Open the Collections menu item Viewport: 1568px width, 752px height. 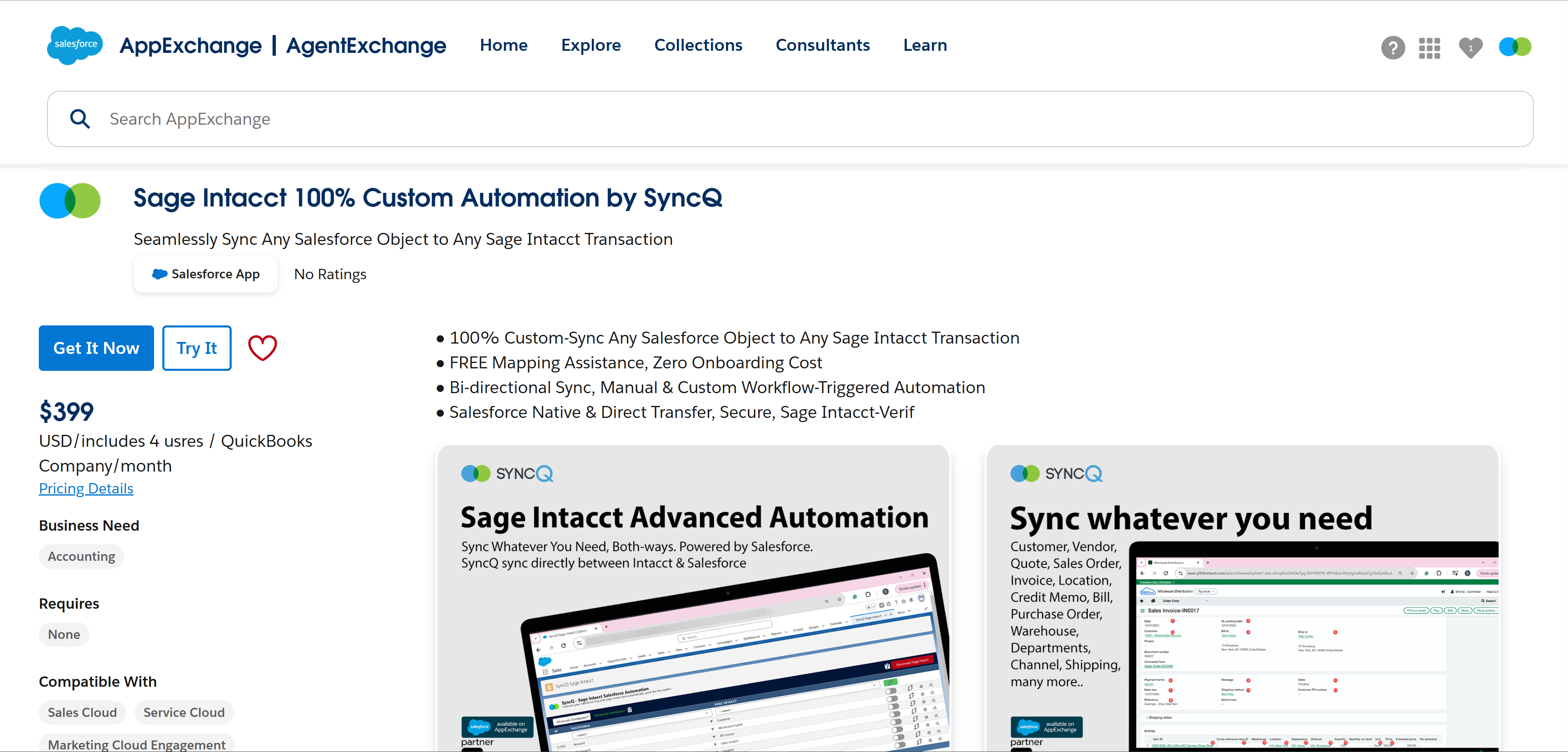tap(698, 45)
